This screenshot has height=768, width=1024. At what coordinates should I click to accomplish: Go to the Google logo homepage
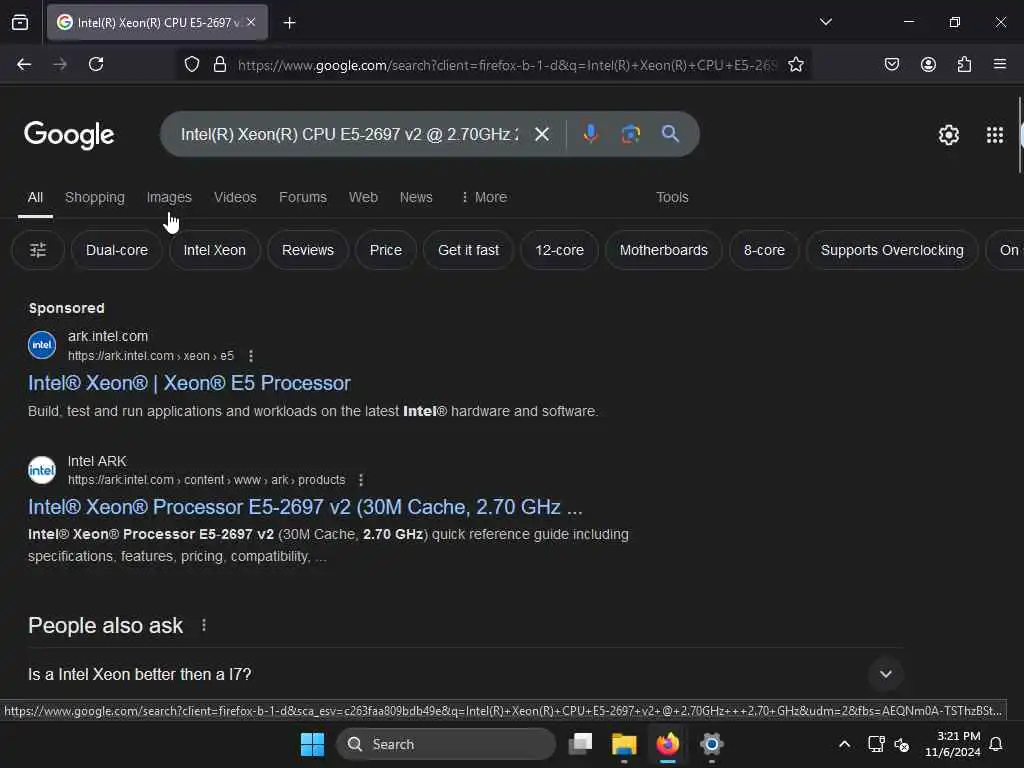(69, 135)
